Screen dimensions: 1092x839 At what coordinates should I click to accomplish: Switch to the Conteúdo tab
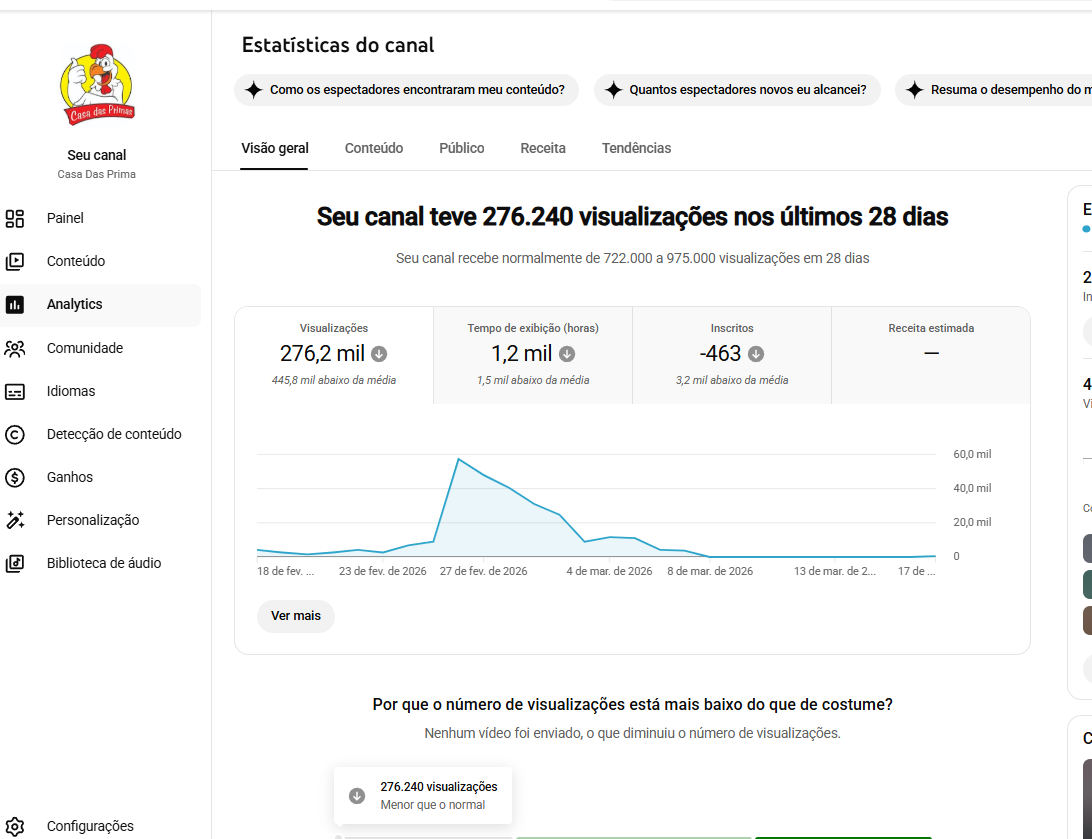[374, 148]
